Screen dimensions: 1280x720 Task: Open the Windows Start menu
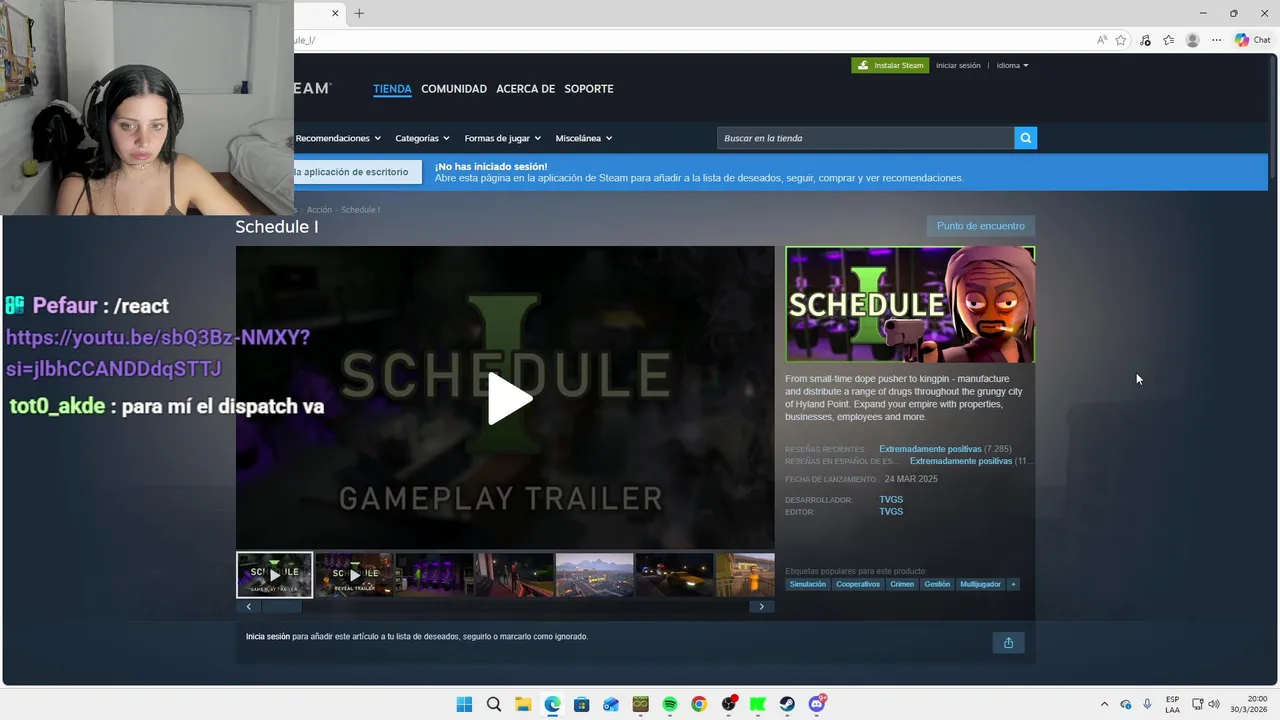click(464, 704)
